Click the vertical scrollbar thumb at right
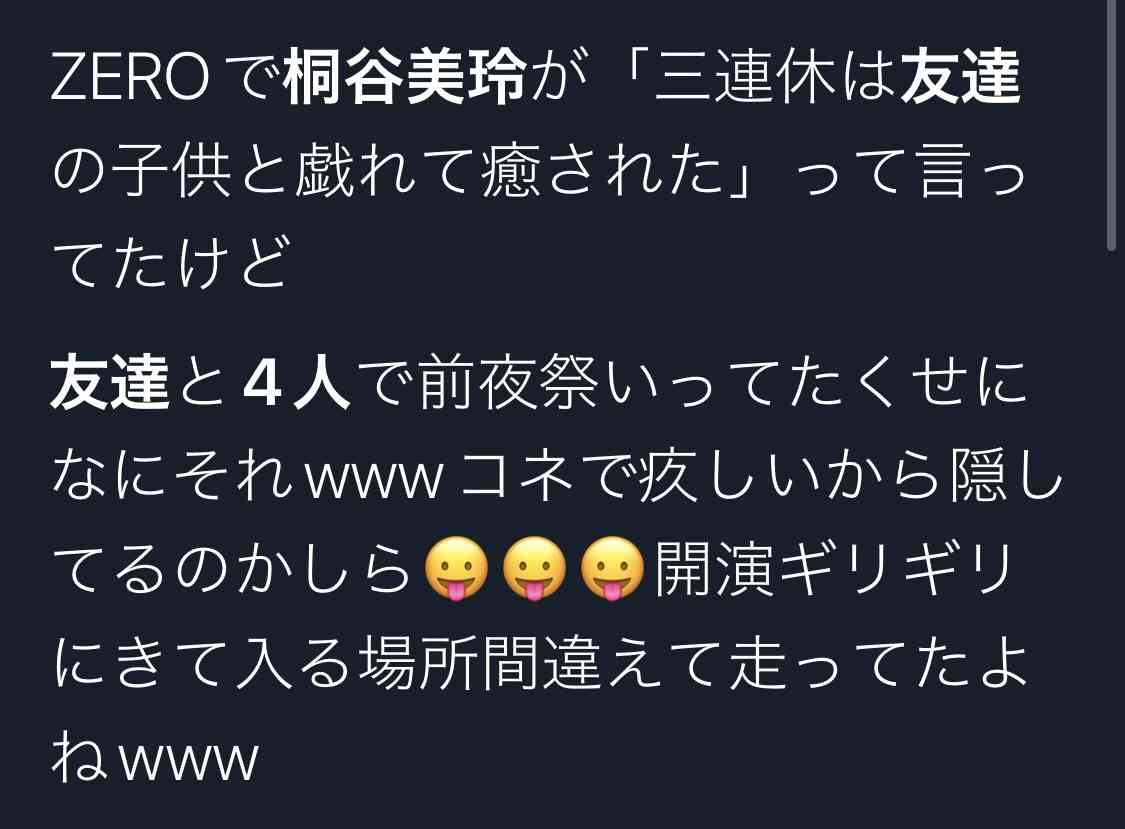Viewport: 1125px width, 829px height. tap(1111, 126)
